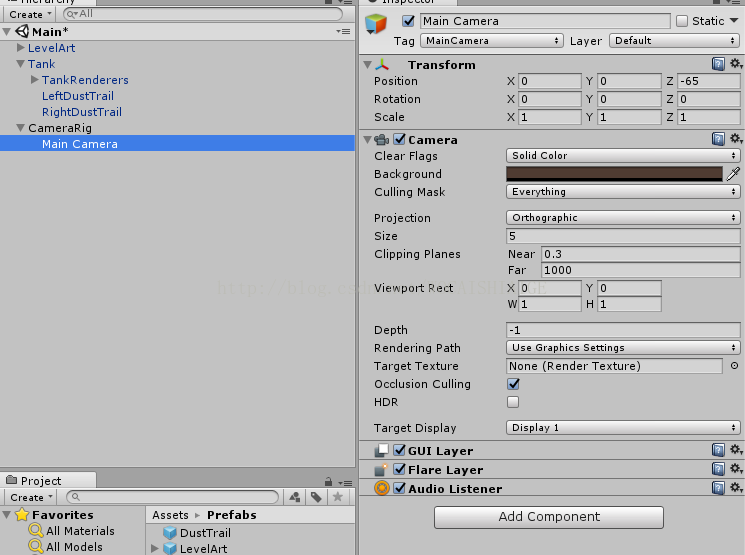745x555 pixels.
Task: Click the orthographic Size field
Action: [623, 236]
